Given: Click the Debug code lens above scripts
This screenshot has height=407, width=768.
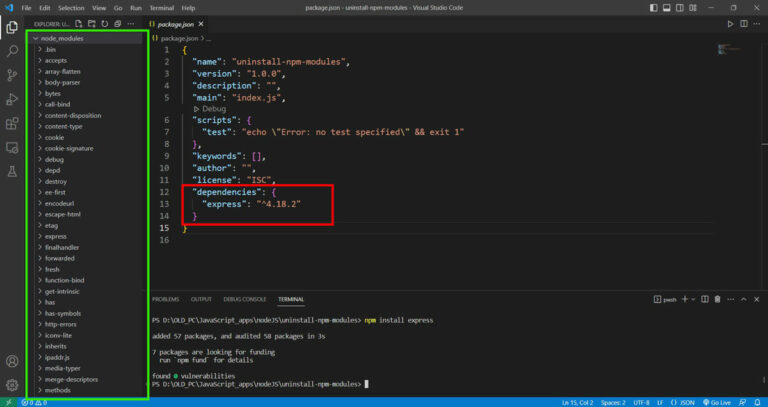Looking at the screenshot, I should 214,108.
